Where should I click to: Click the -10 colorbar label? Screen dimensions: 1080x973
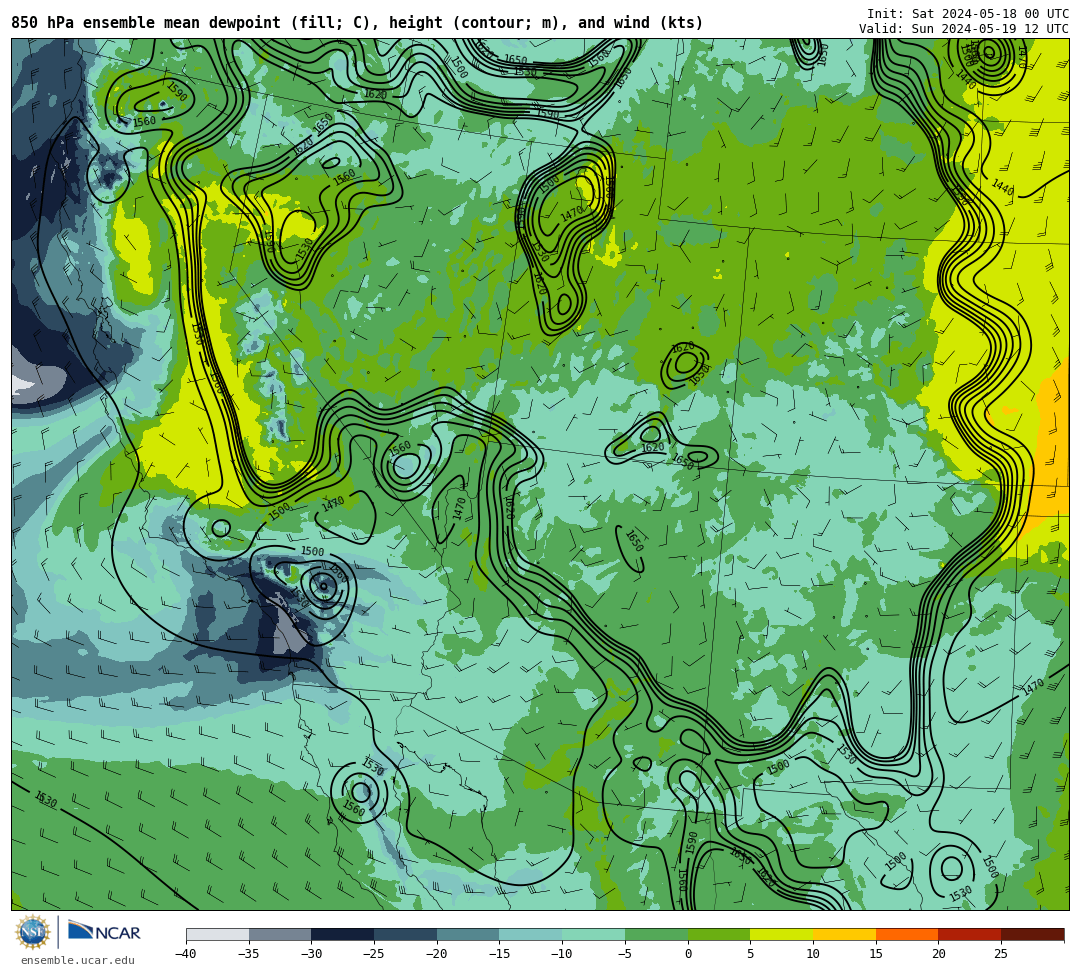[x=562, y=954]
